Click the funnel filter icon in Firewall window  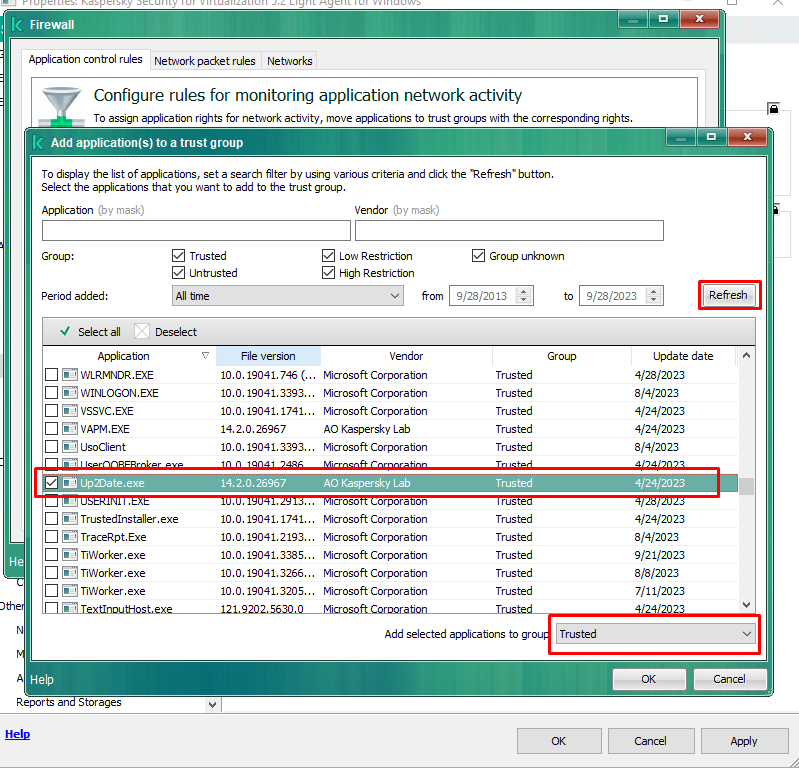pos(61,105)
